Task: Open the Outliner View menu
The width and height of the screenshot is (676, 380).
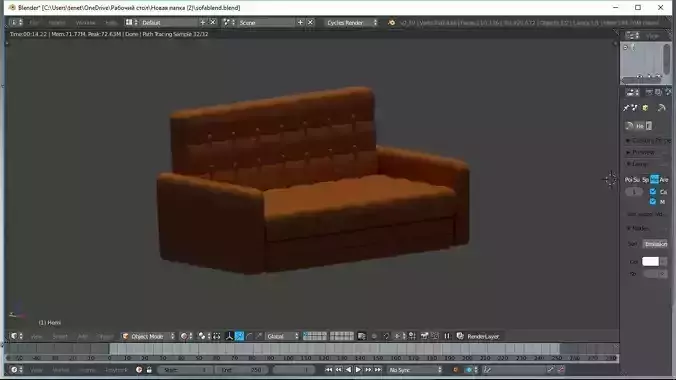Action: click(x=652, y=36)
